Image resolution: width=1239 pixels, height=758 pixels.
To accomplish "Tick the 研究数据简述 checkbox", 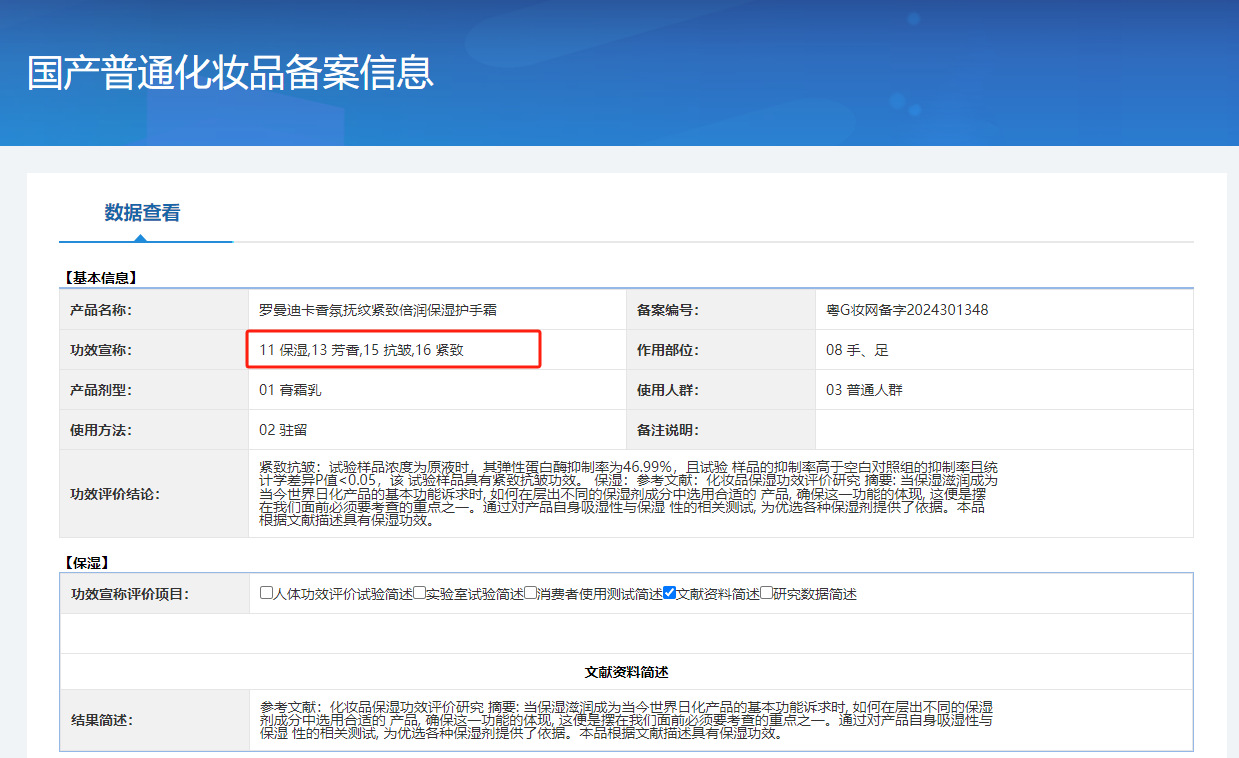I will pyautogui.click(x=767, y=593).
